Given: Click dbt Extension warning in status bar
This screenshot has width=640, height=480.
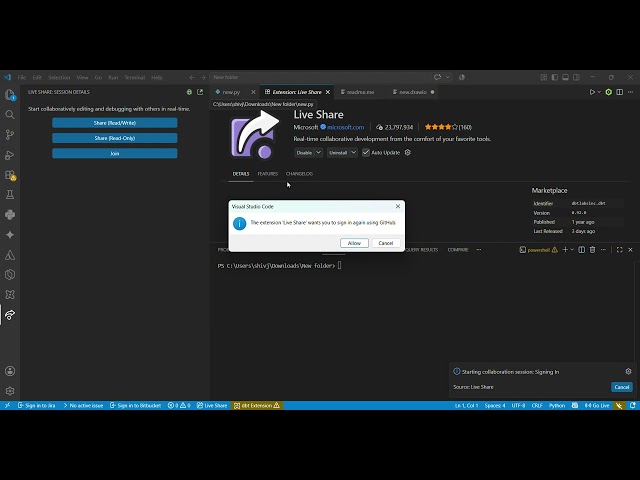Looking at the screenshot, I should click(257, 405).
